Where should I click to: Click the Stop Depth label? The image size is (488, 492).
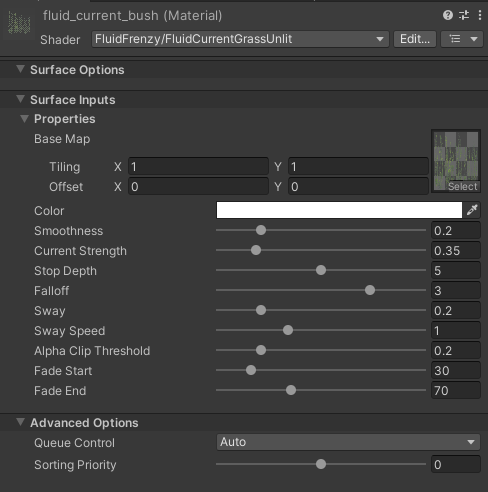tap(65, 271)
